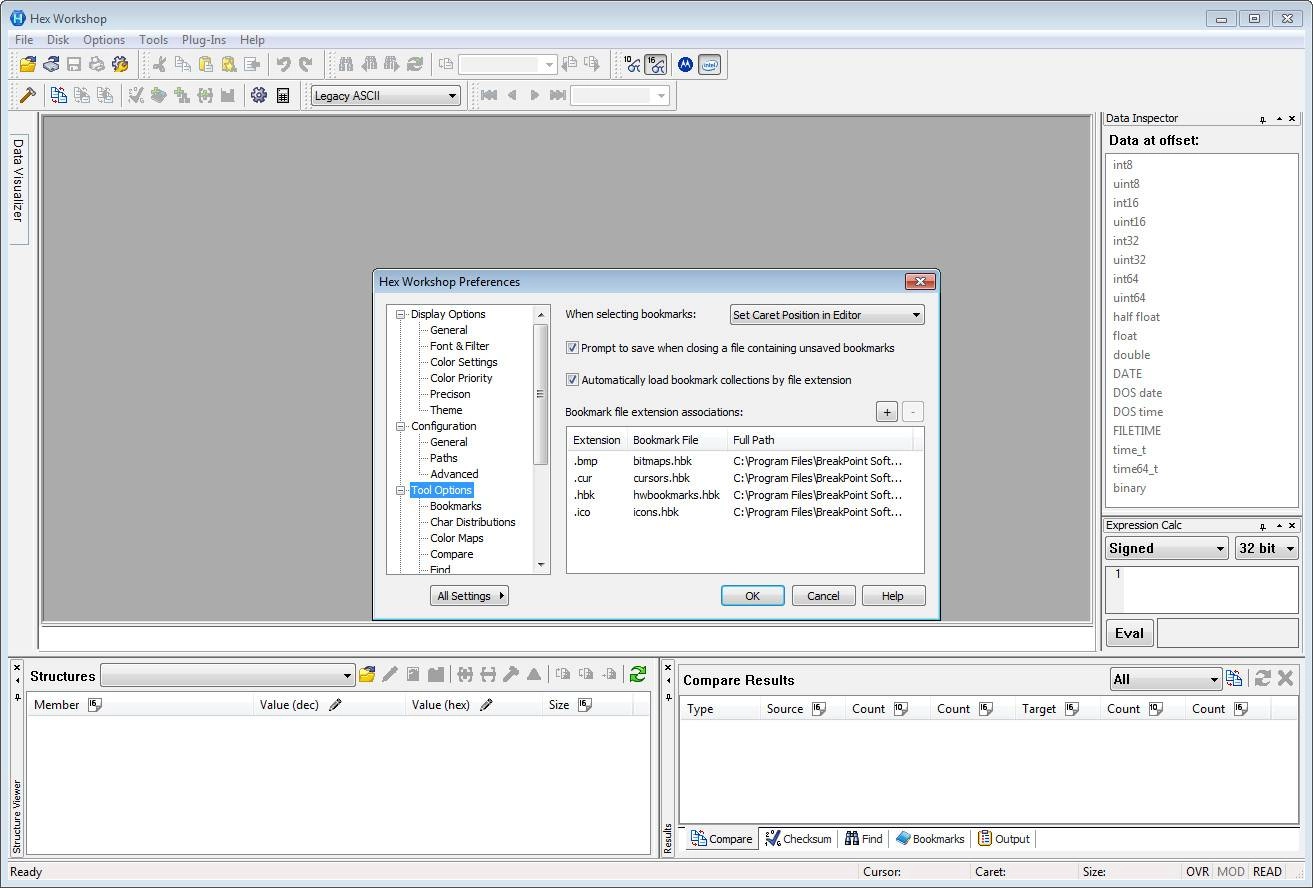Open structure library folder icon in Structures panel
The image size is (1313, 888).
coord(367,675)
